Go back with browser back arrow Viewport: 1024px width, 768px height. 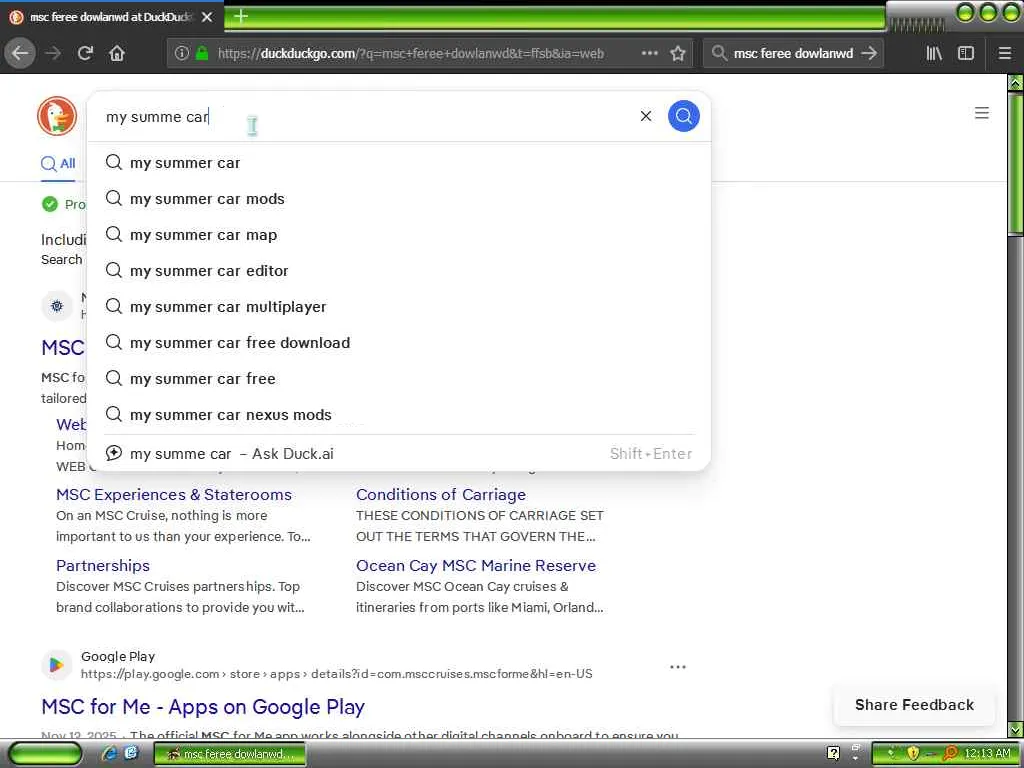[x=20, y=53]
